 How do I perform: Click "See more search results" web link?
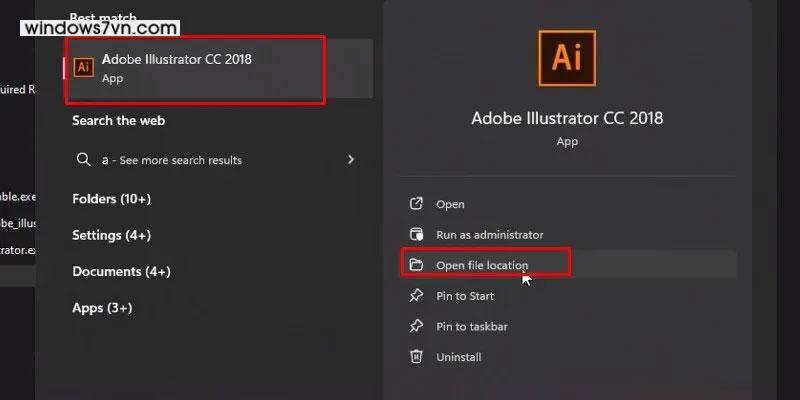click(x=178, y=160)
